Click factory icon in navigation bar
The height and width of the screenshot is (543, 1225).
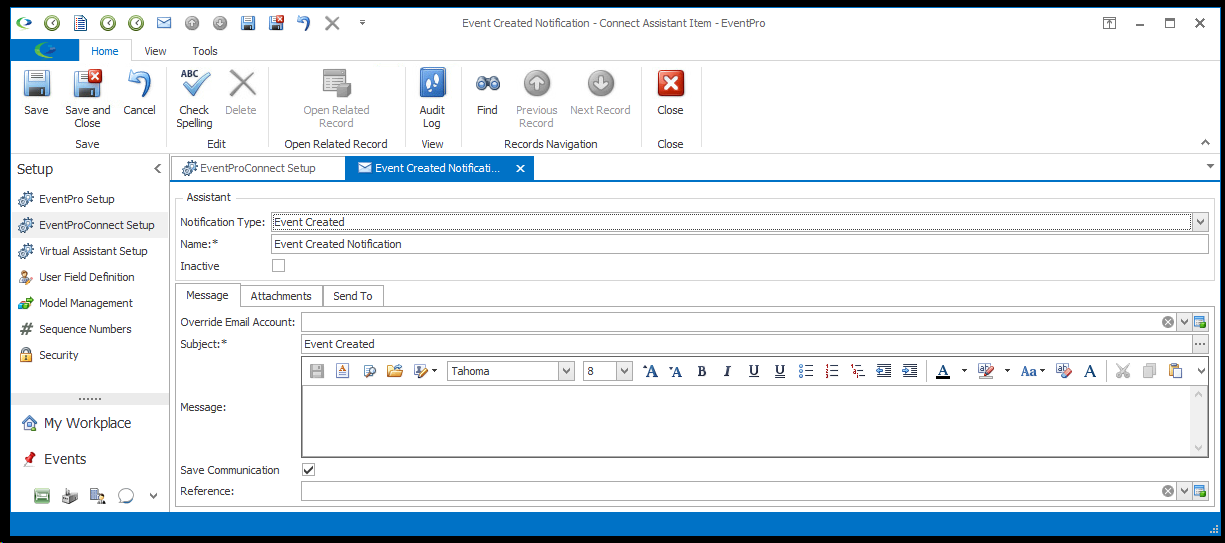pyautogui.click(x=70, y=495)
